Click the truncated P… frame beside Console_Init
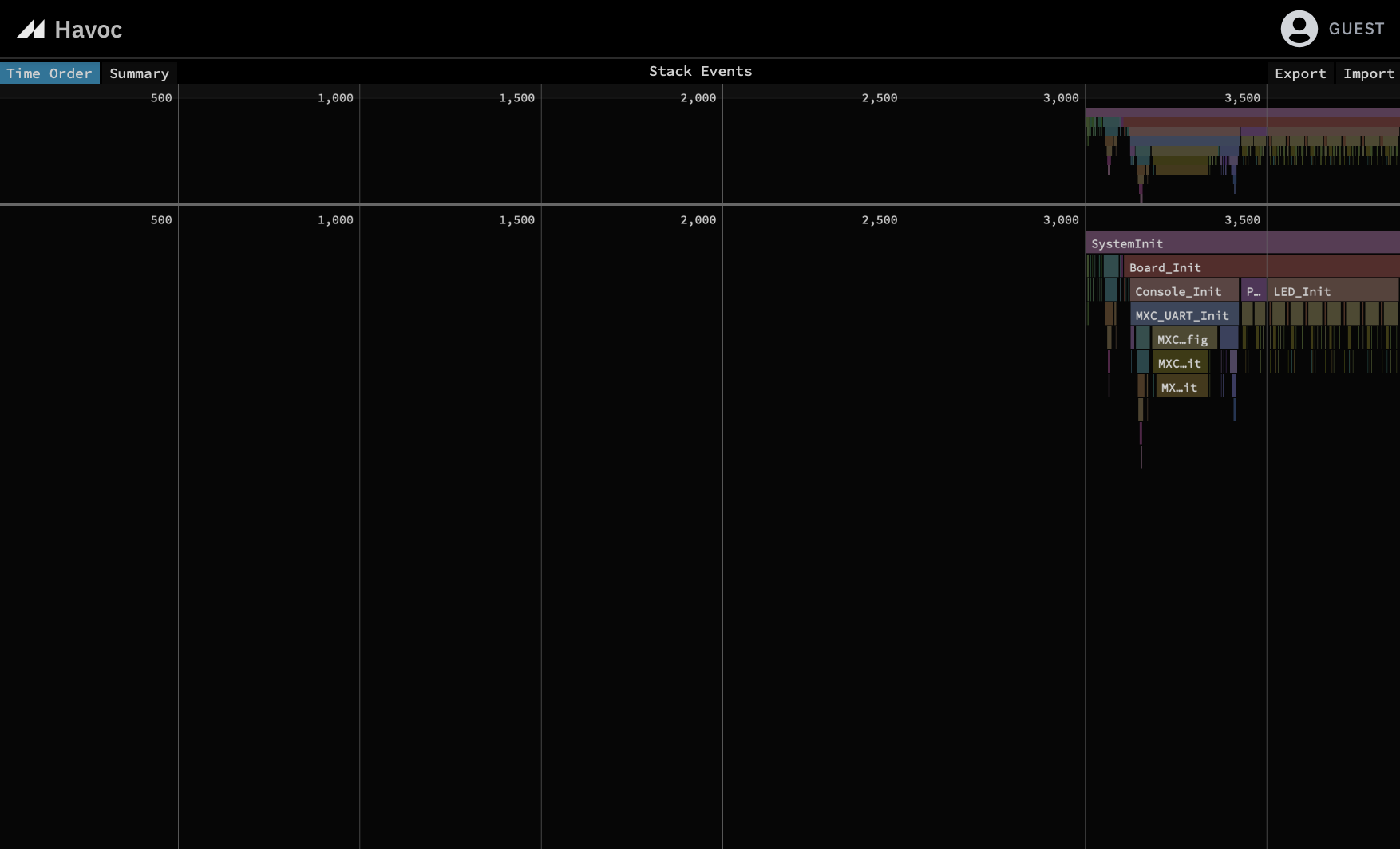Viewport: 1400px width, 849px height. [1254, 290]
